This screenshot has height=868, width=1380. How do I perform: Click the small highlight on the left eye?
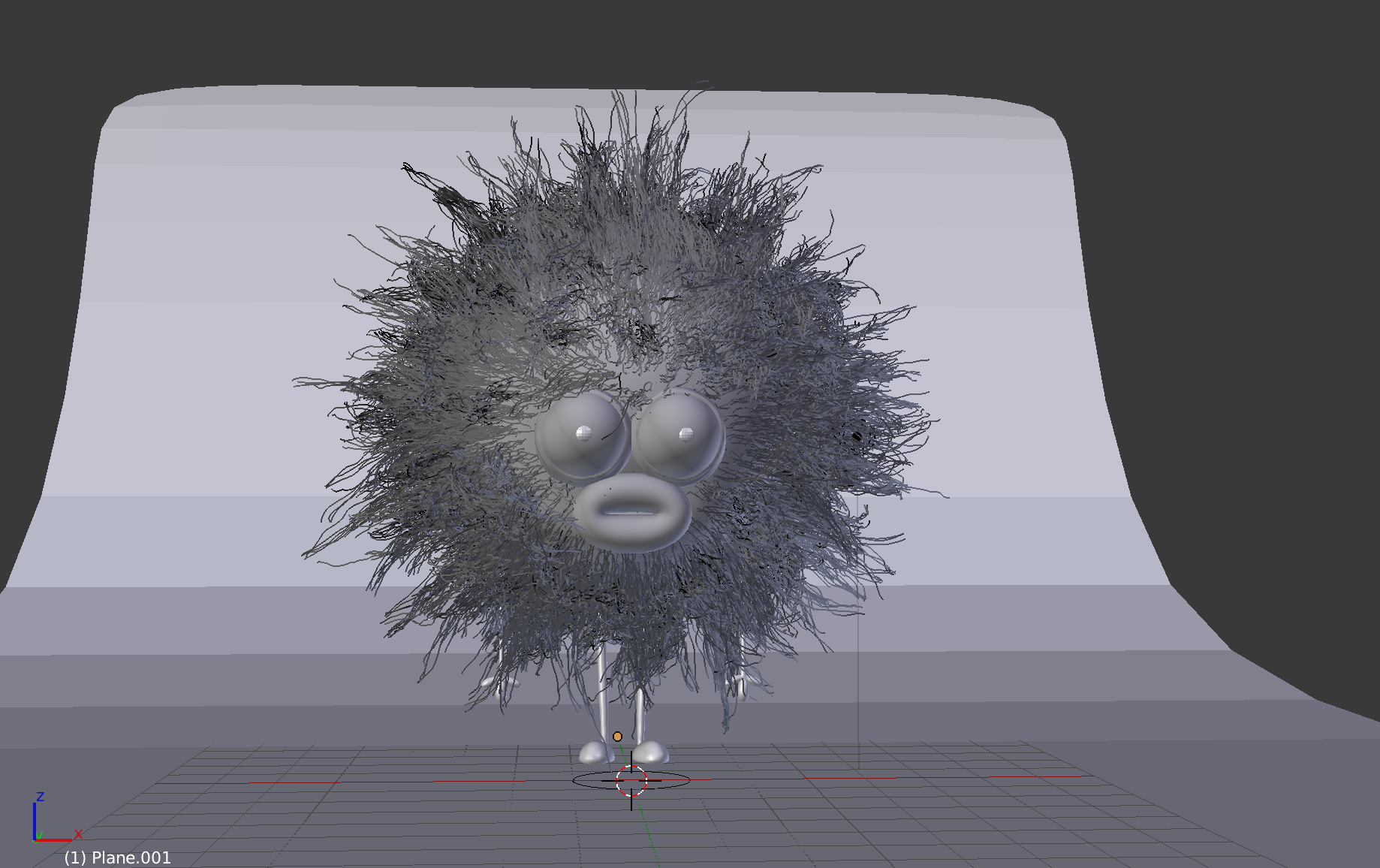point(583,432)
